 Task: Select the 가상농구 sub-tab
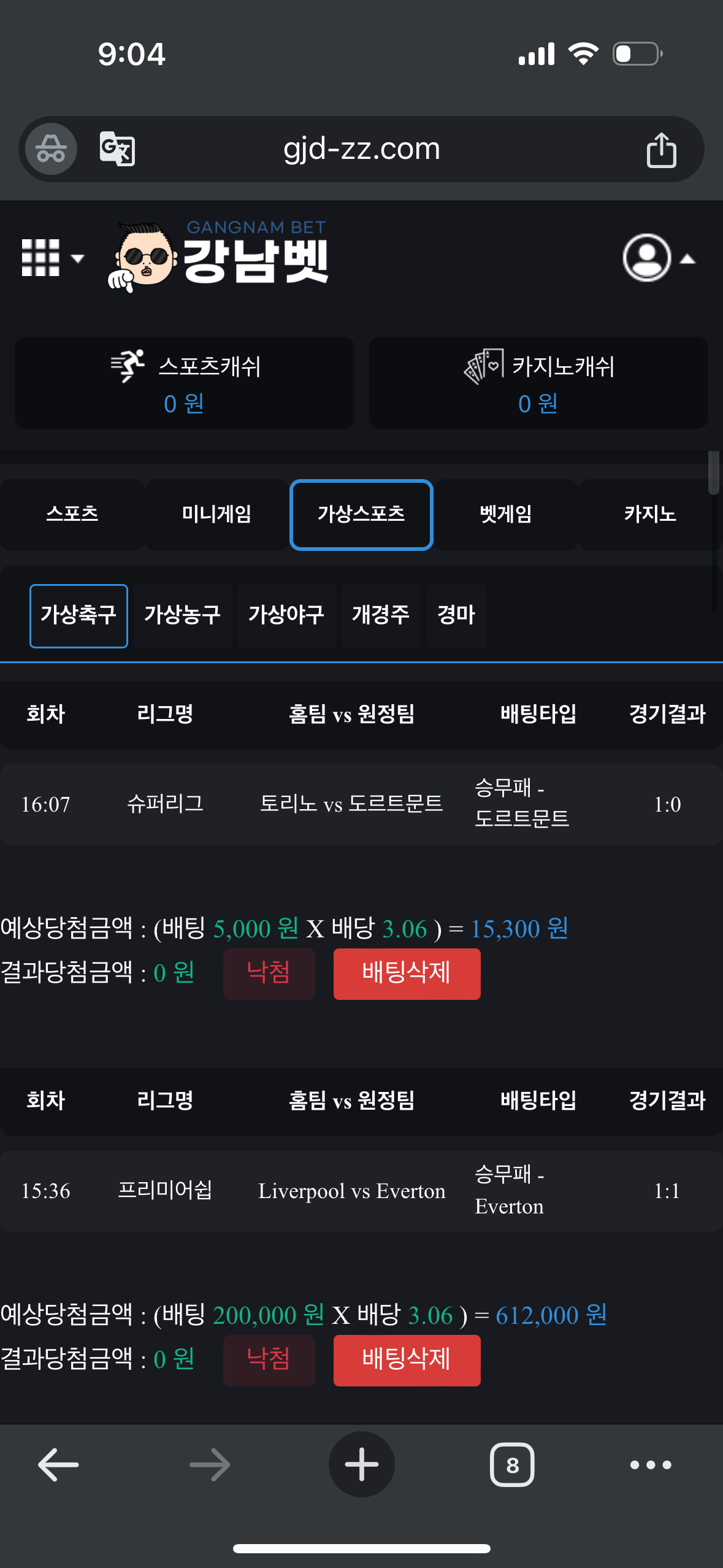[183, 615]
